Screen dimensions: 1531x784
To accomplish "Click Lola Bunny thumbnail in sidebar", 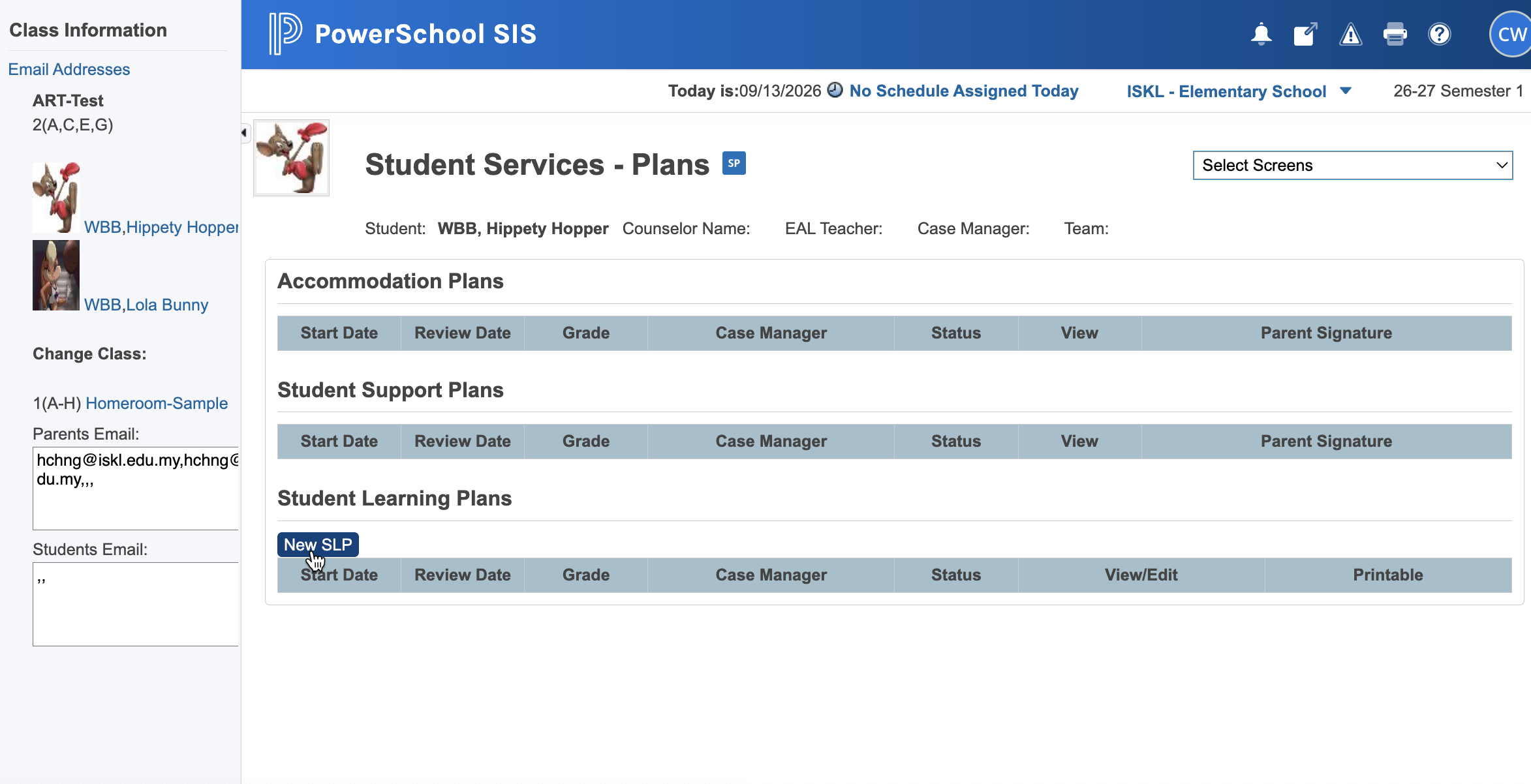I will [x=56, y=275].
